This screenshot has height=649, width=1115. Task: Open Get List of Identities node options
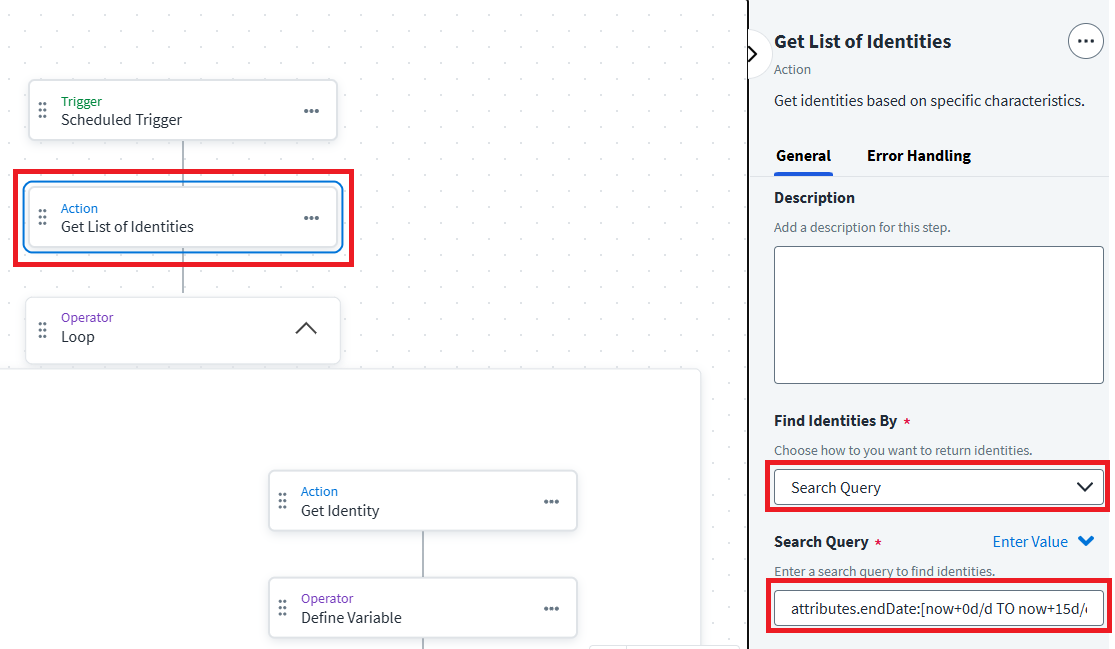click(311, 218)
